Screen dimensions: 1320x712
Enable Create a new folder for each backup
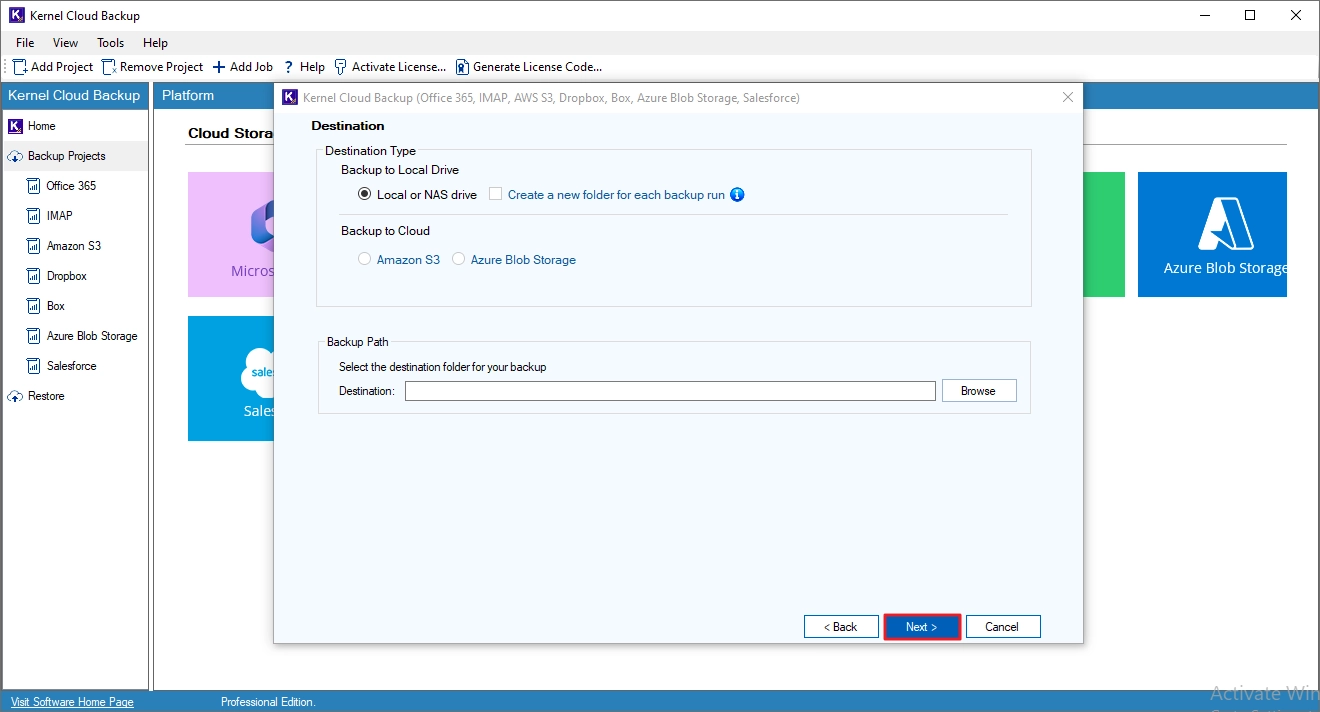(495, 194)
